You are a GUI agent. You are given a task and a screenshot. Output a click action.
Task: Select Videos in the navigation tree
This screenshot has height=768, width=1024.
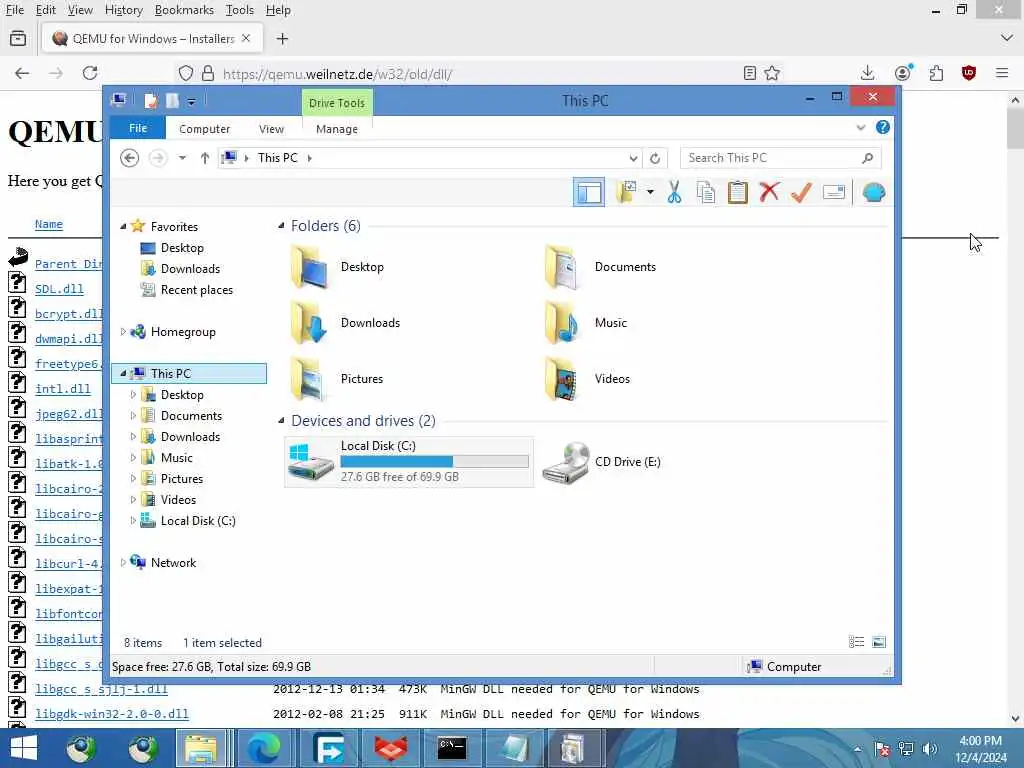(178, 500)
